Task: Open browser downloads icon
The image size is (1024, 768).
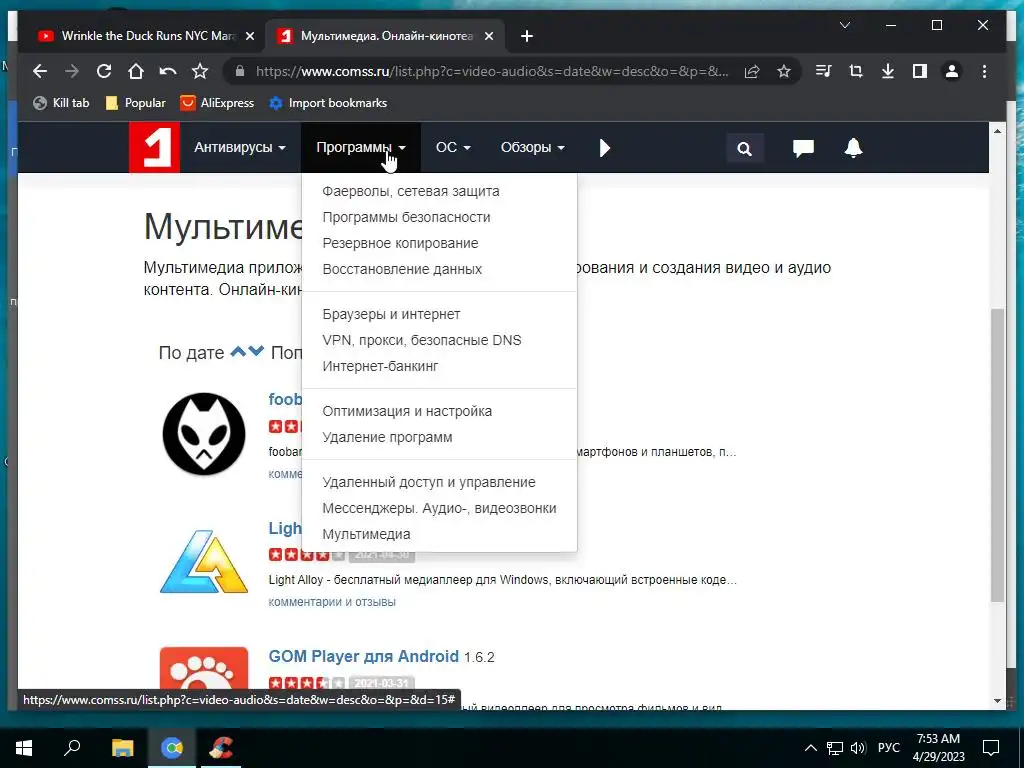Action: (x=888, y=71)
